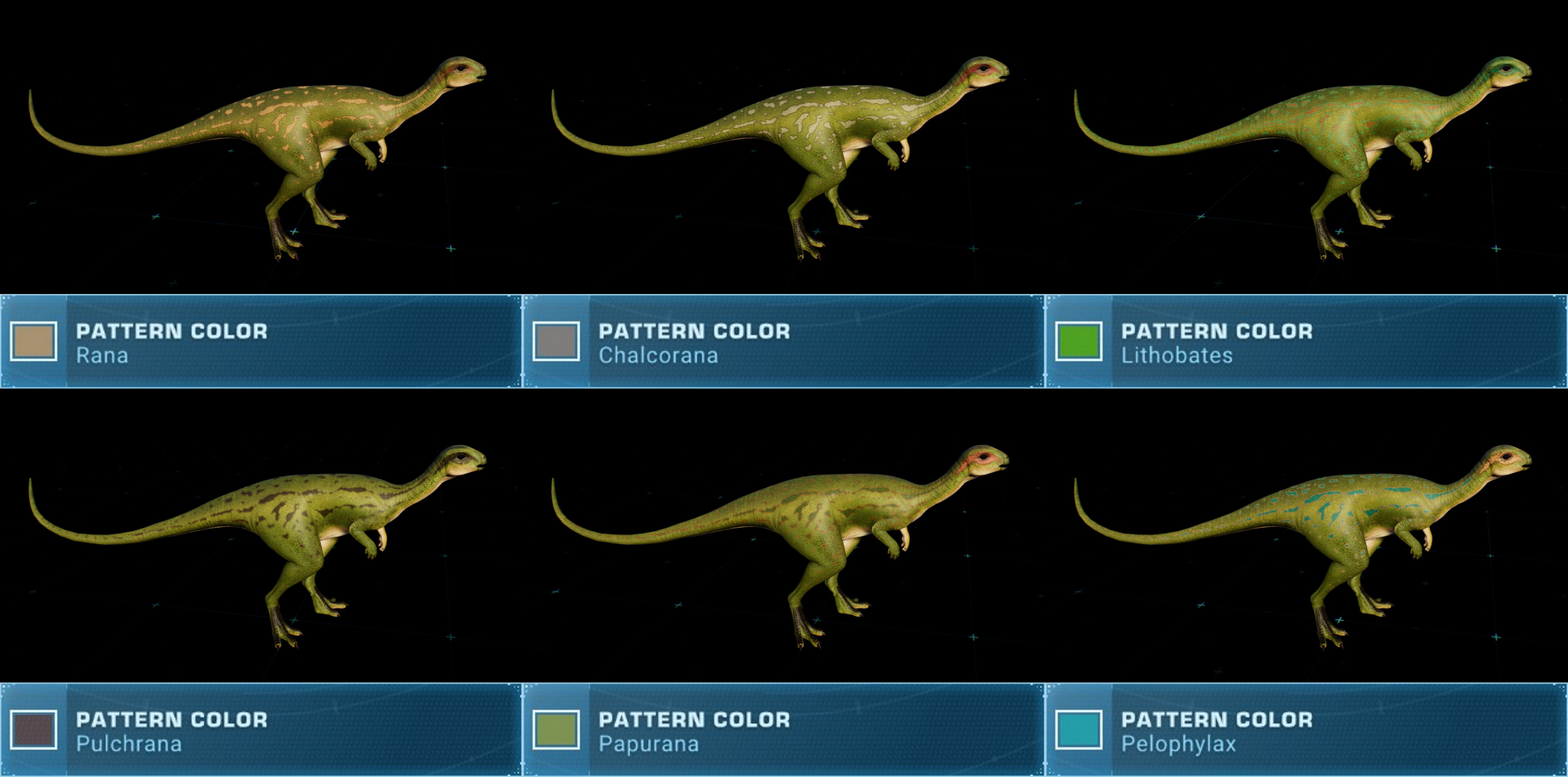Image resolution: width=1568 pixels, height=777 pixels.
Task: Click the "Pelophylax" pattern name
Action: click(1178, 744)
